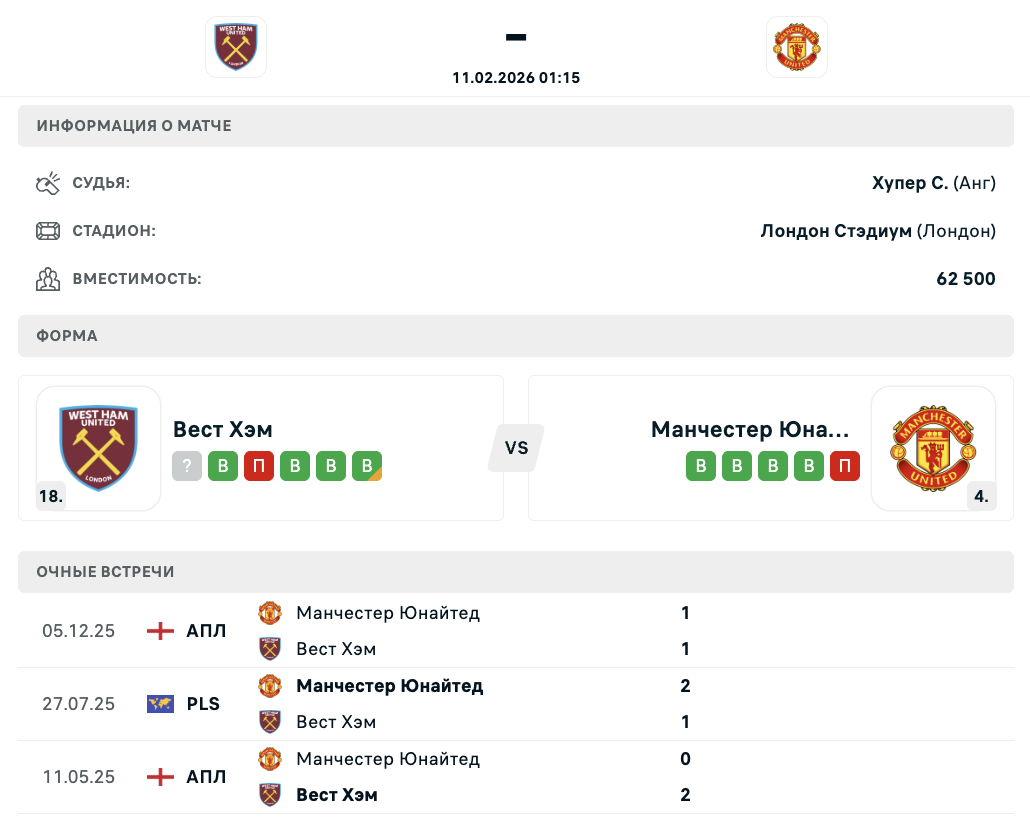Click the stadium icon next to Стадион

click(x=48, y=231)
